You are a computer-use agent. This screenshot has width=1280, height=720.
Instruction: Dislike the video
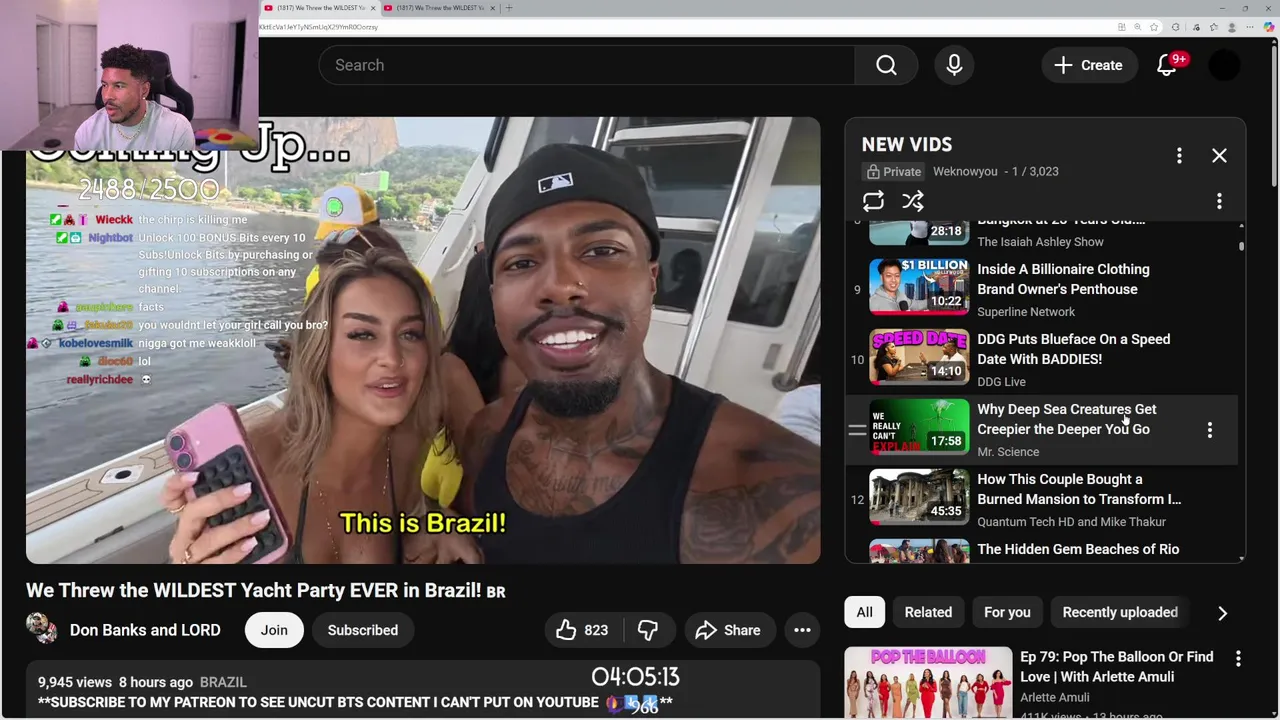(x=648, y=630)
